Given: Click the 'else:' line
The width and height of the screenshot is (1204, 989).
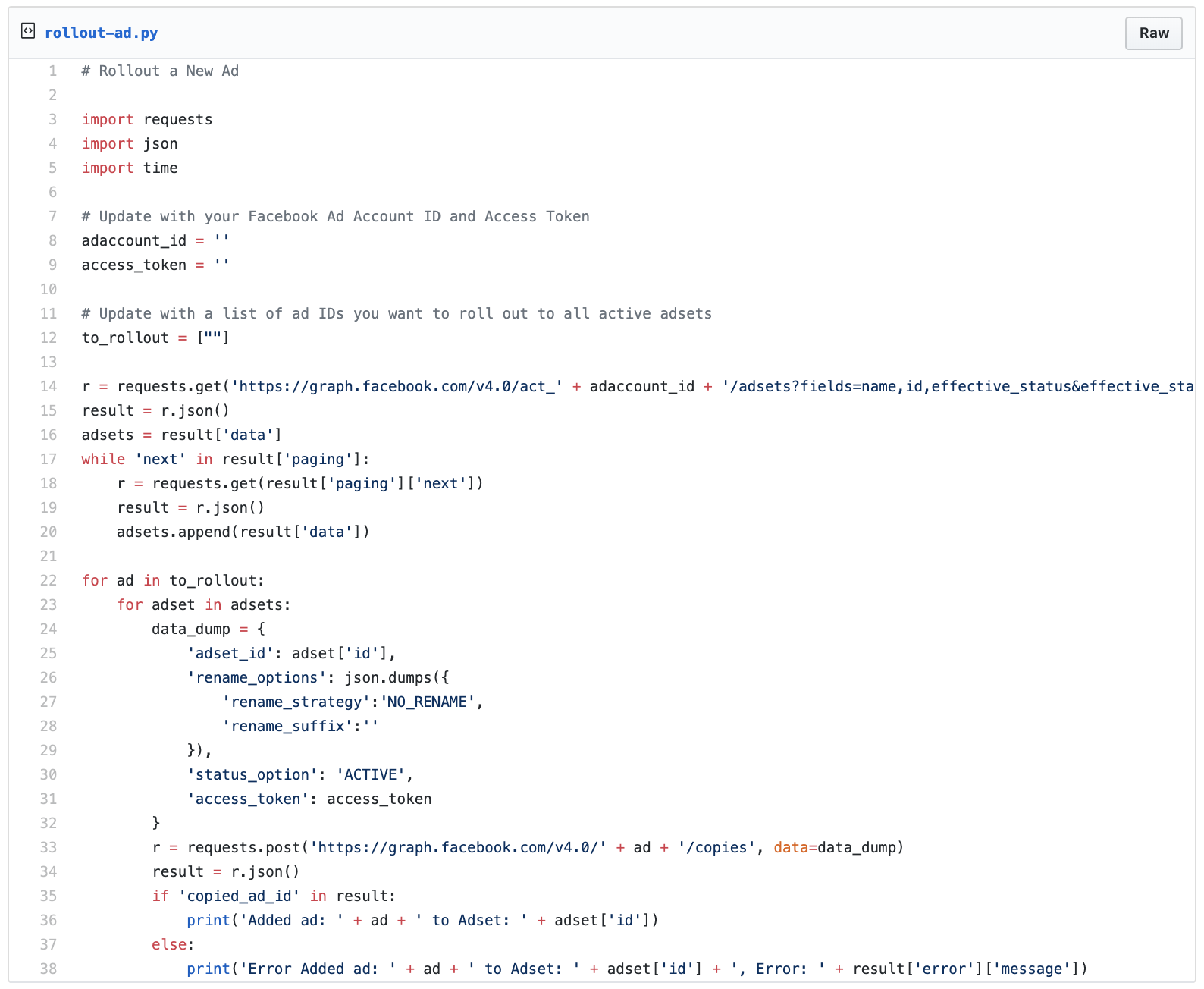Looking at the screenshot, I should tap(173, 944).
